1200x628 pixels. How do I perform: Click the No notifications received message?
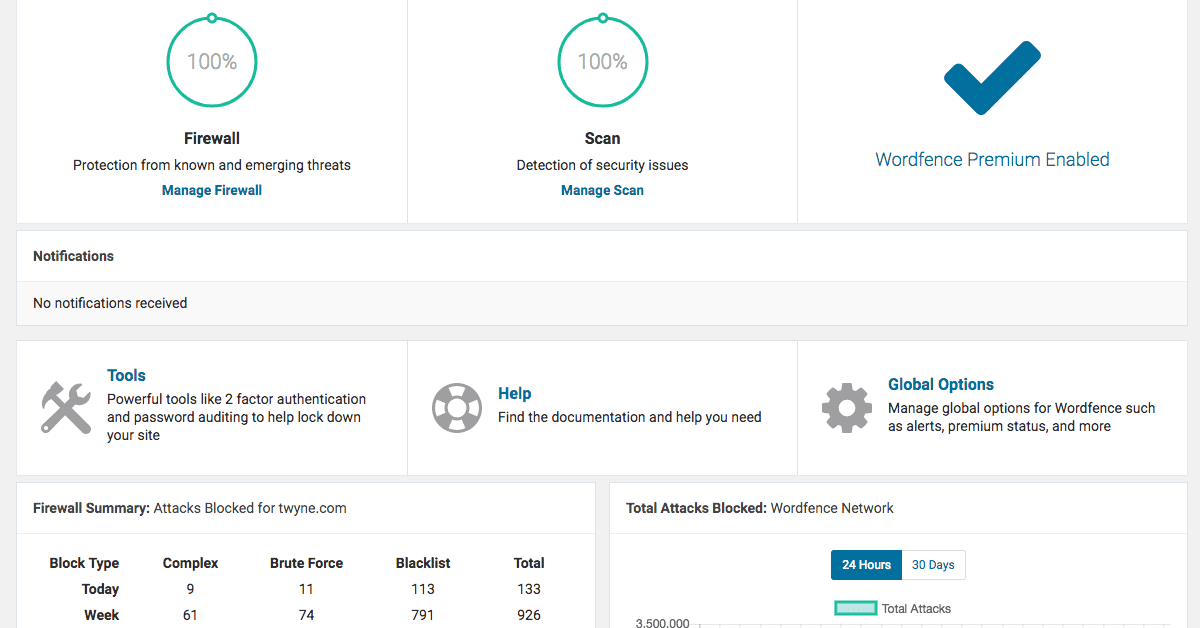coord(110,303)
